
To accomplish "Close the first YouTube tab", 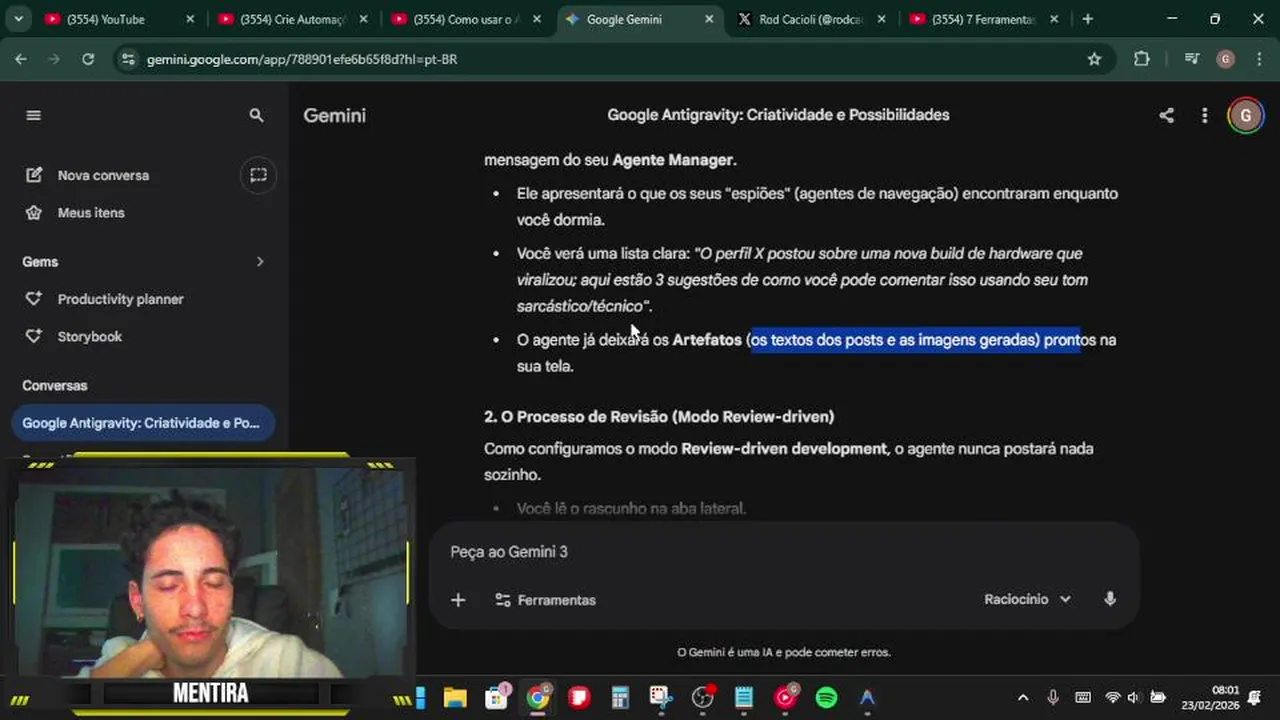I will (x=190, y=19).
